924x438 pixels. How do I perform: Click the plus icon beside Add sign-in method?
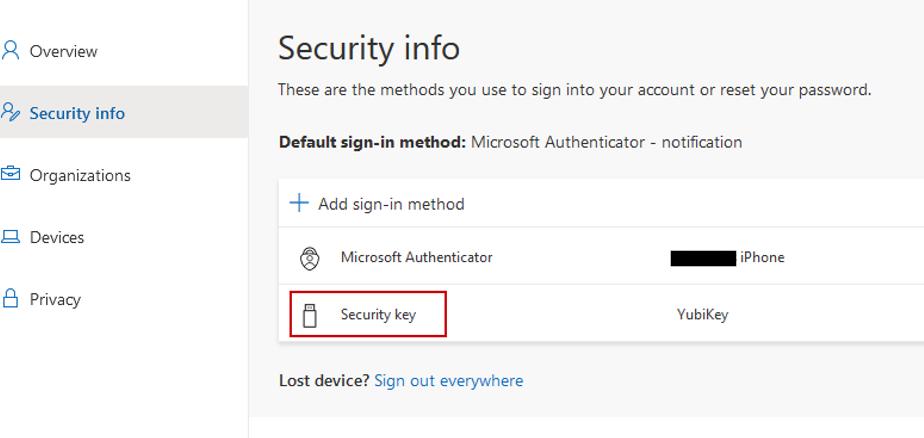pos(299,203)
